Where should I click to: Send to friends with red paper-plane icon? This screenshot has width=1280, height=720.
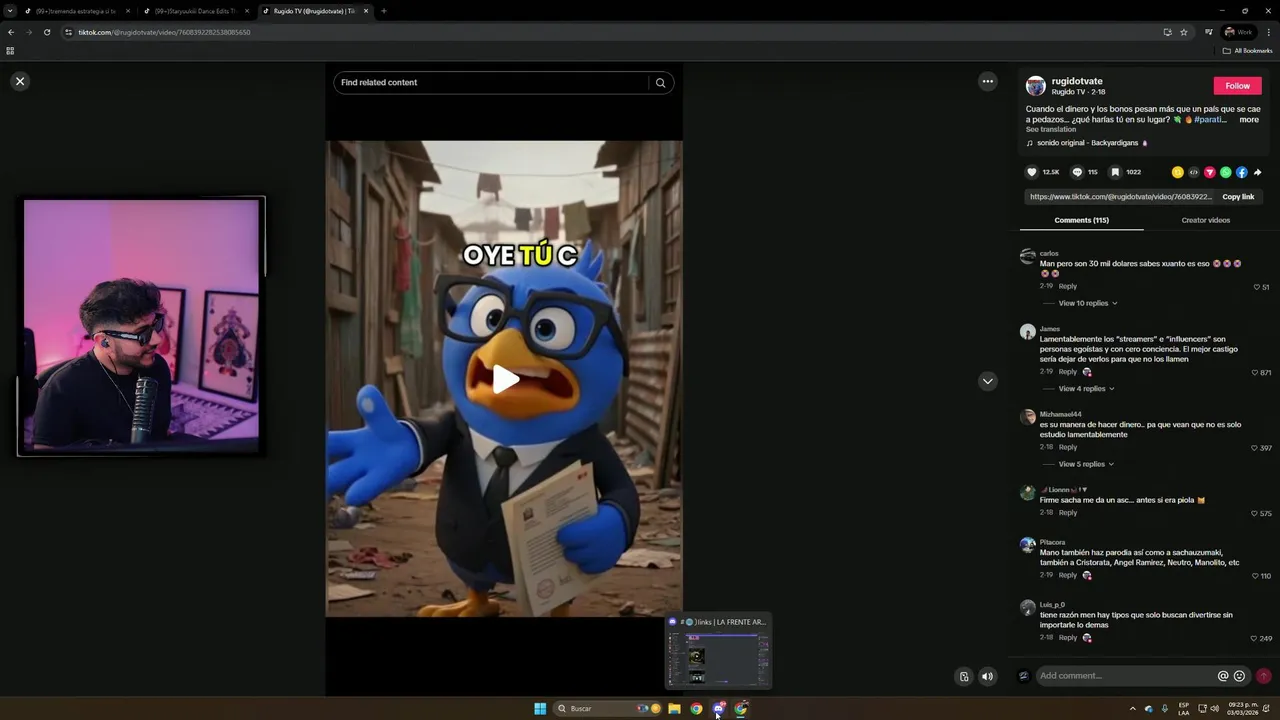coord(1209,172)
